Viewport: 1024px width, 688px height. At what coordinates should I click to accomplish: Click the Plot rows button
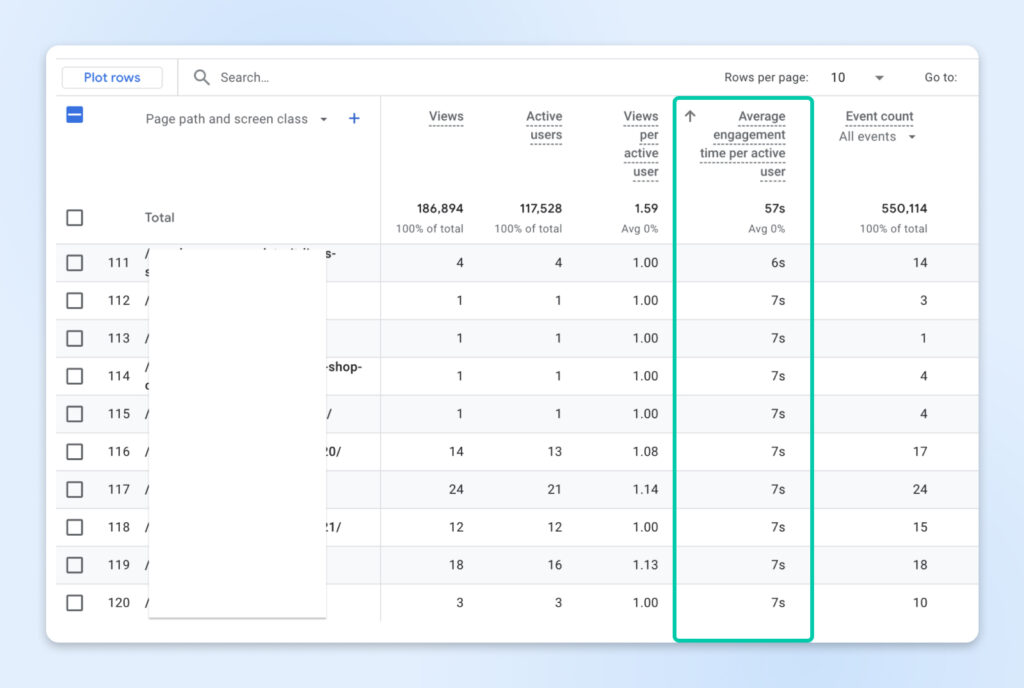112,78
